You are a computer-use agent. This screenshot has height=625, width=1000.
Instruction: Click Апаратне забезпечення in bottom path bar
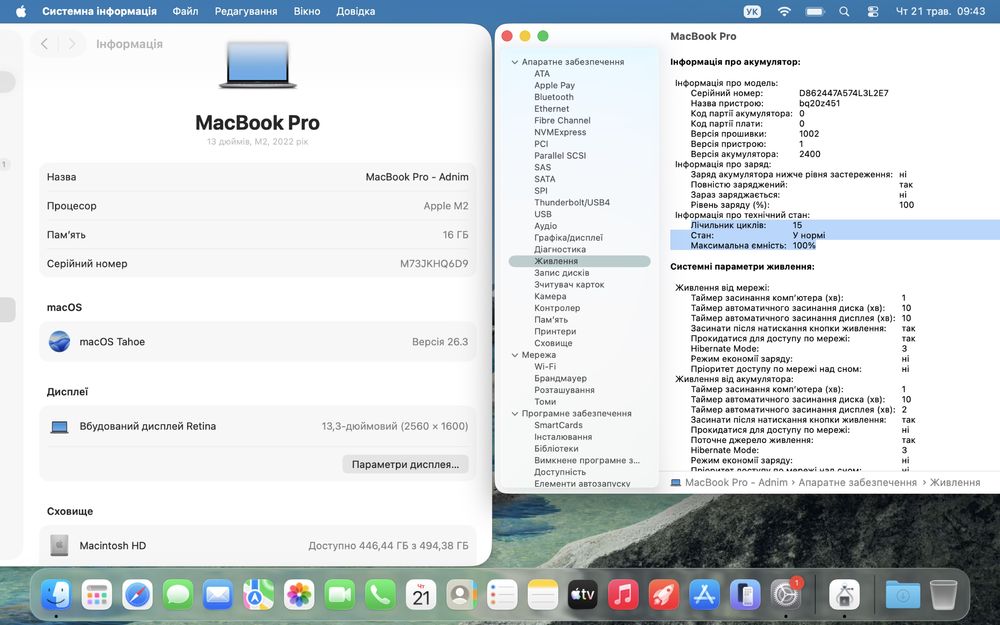(x=857, y=483)
